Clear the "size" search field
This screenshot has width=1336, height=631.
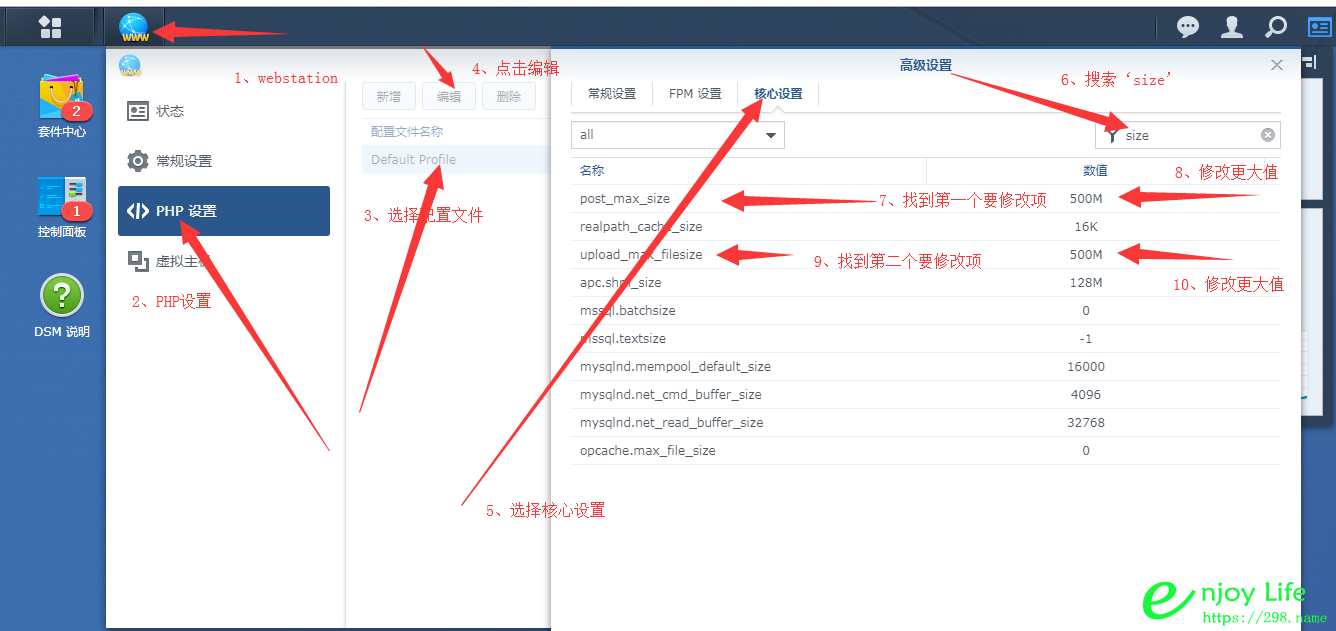(x=1267, y=134)
